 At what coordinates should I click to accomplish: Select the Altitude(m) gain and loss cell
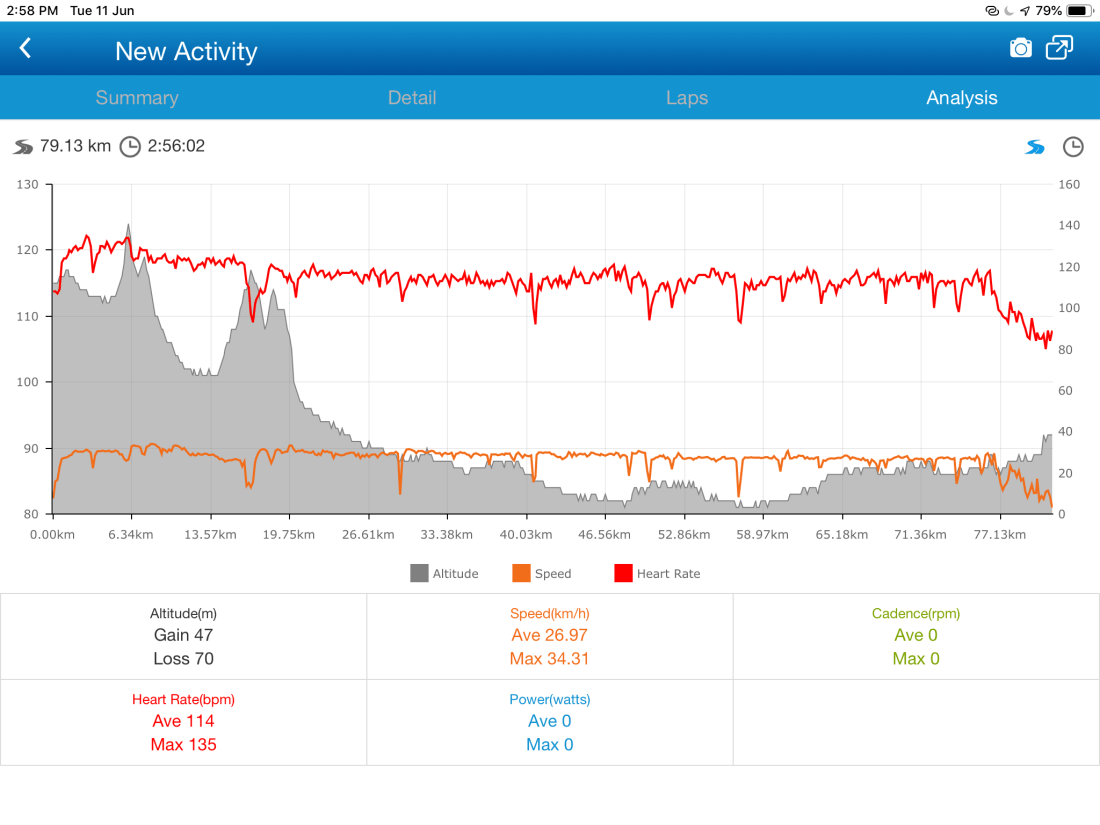click(183, 636)
